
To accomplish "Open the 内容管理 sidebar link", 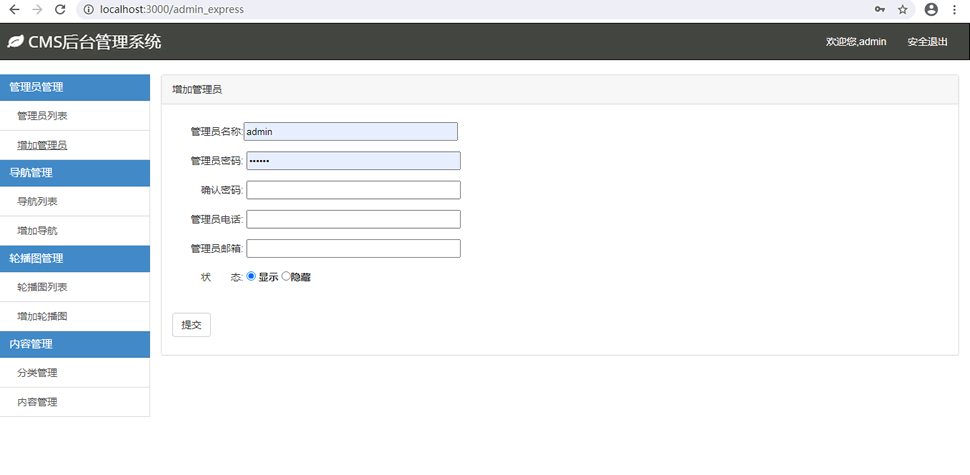I will tap(37, 402).
